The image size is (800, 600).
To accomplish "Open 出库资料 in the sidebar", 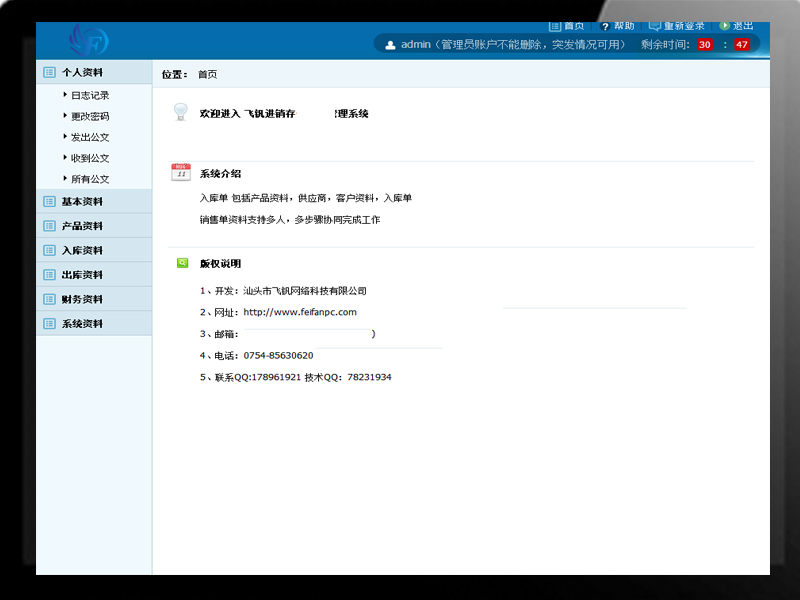I will click(82, 275).
